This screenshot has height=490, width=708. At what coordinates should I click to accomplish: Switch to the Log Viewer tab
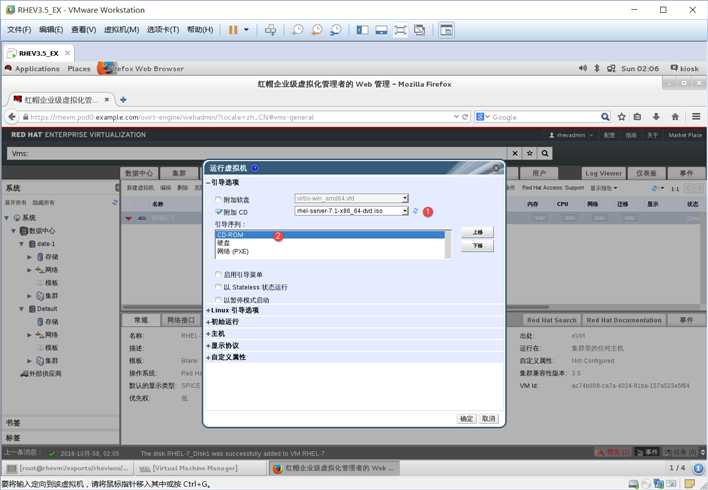(x=603, y=173)
